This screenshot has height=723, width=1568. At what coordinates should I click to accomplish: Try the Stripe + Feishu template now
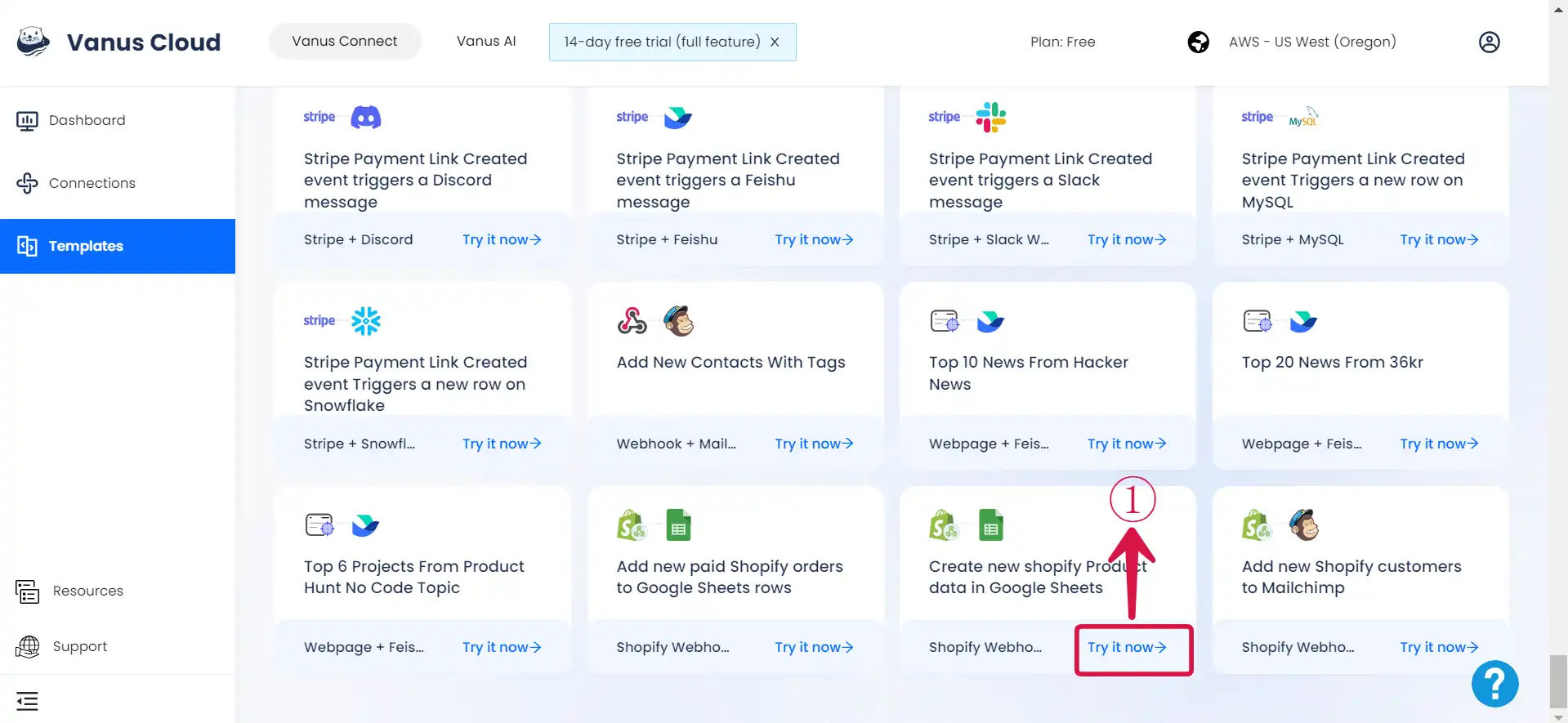pyautogui.click(x=814, y=239)
